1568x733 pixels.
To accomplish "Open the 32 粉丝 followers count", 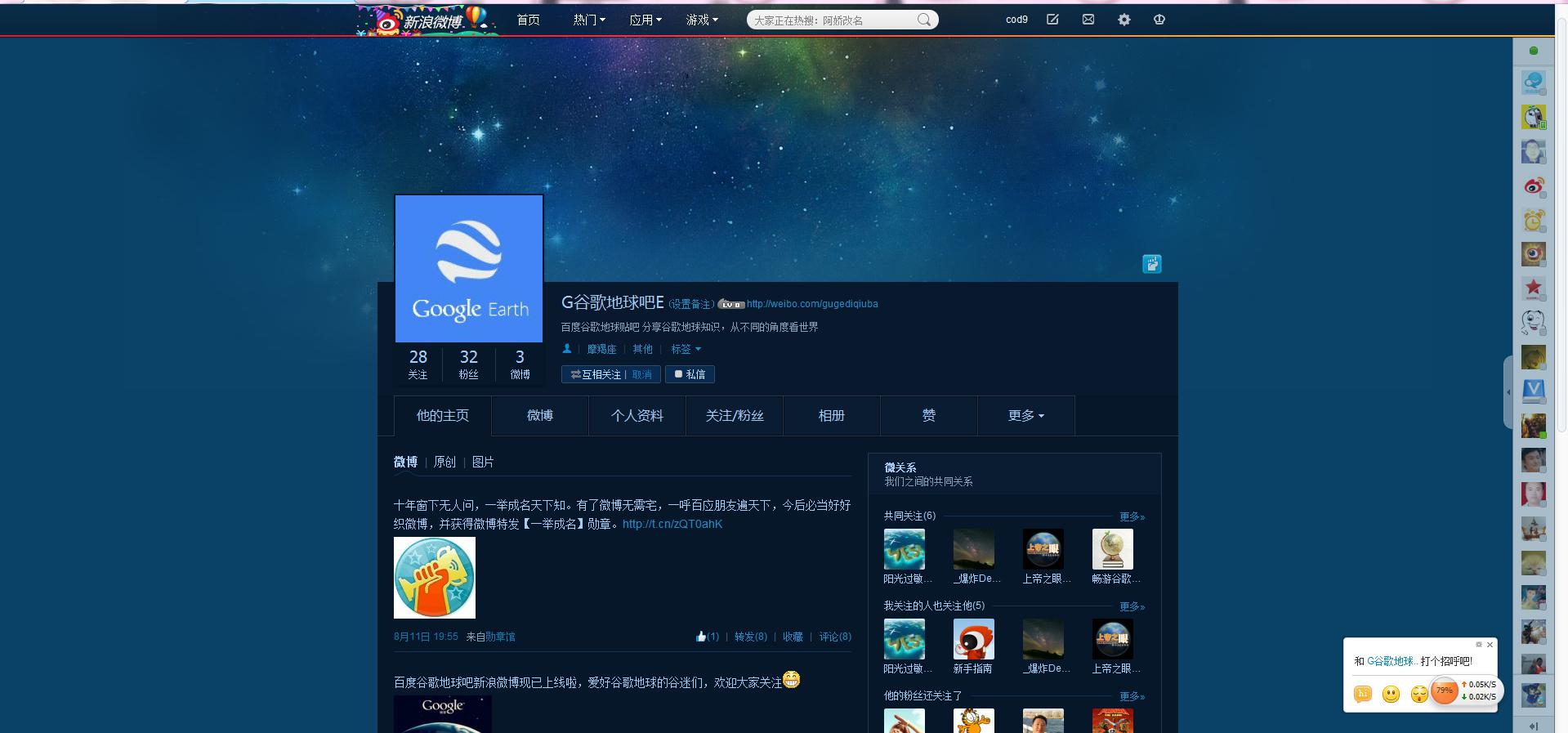I will point(468,364).
